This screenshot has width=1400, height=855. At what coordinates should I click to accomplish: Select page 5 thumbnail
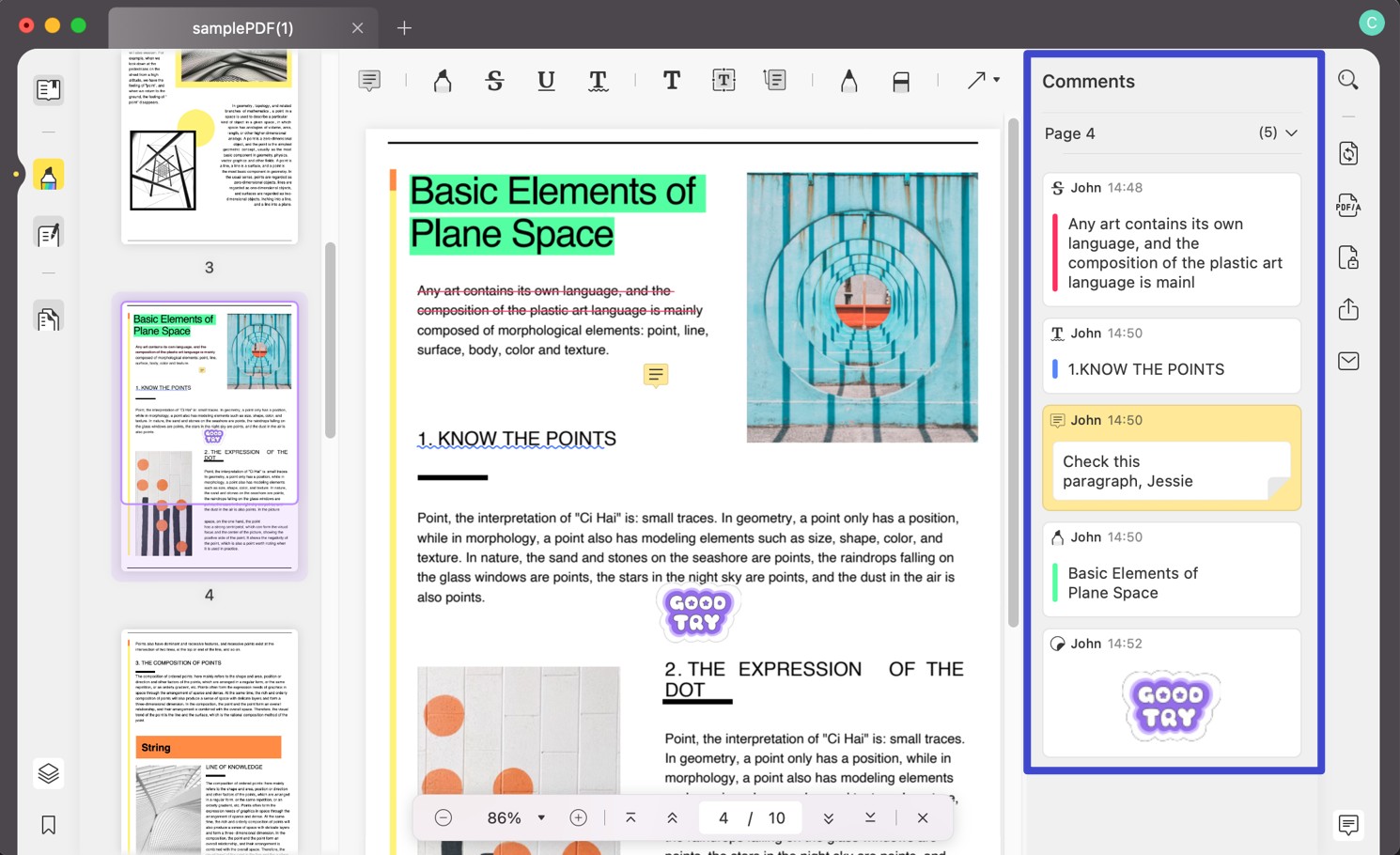[209, 741]
